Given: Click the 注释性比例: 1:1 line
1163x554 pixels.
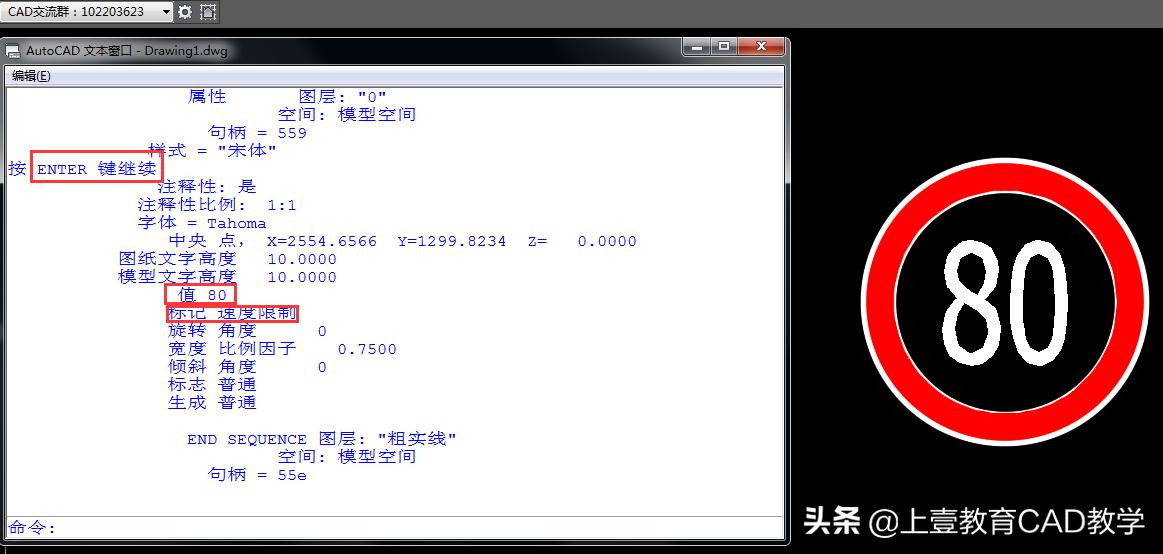Looking at the screenshot, I should [x=217, y=205].
